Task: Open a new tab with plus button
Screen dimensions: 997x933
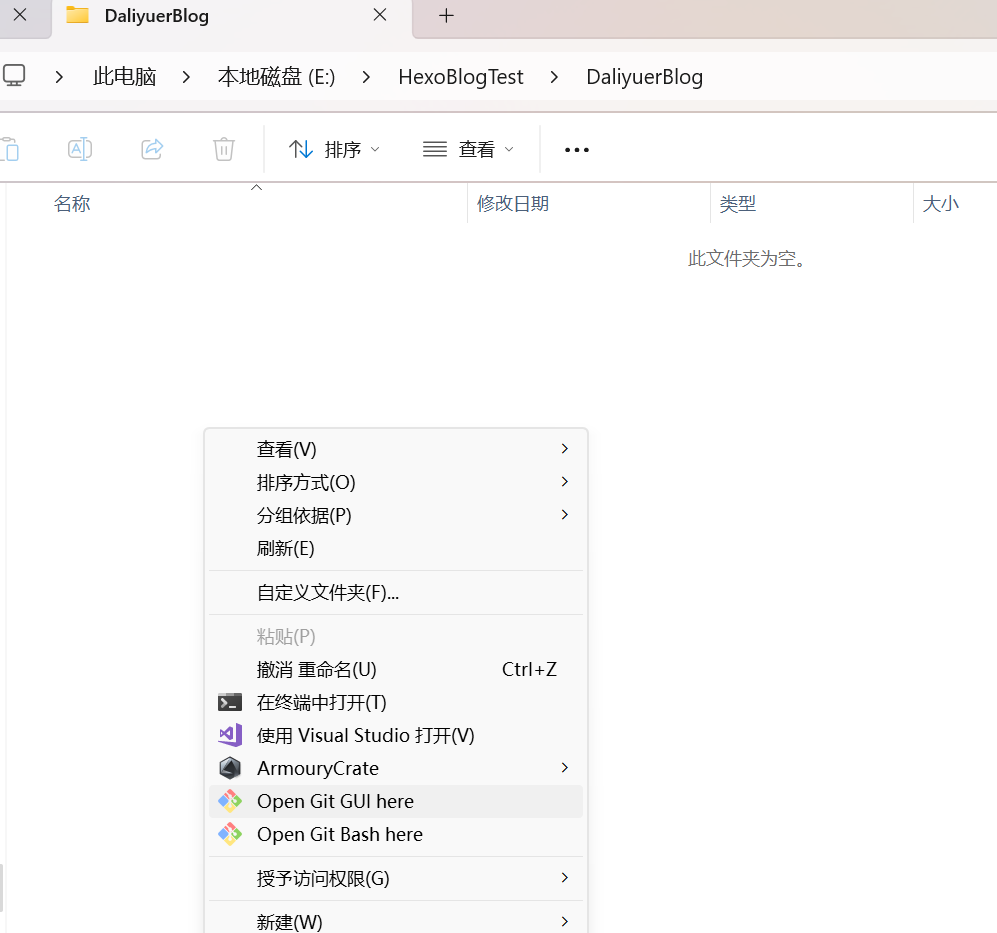Action: [x=446, y=16]
